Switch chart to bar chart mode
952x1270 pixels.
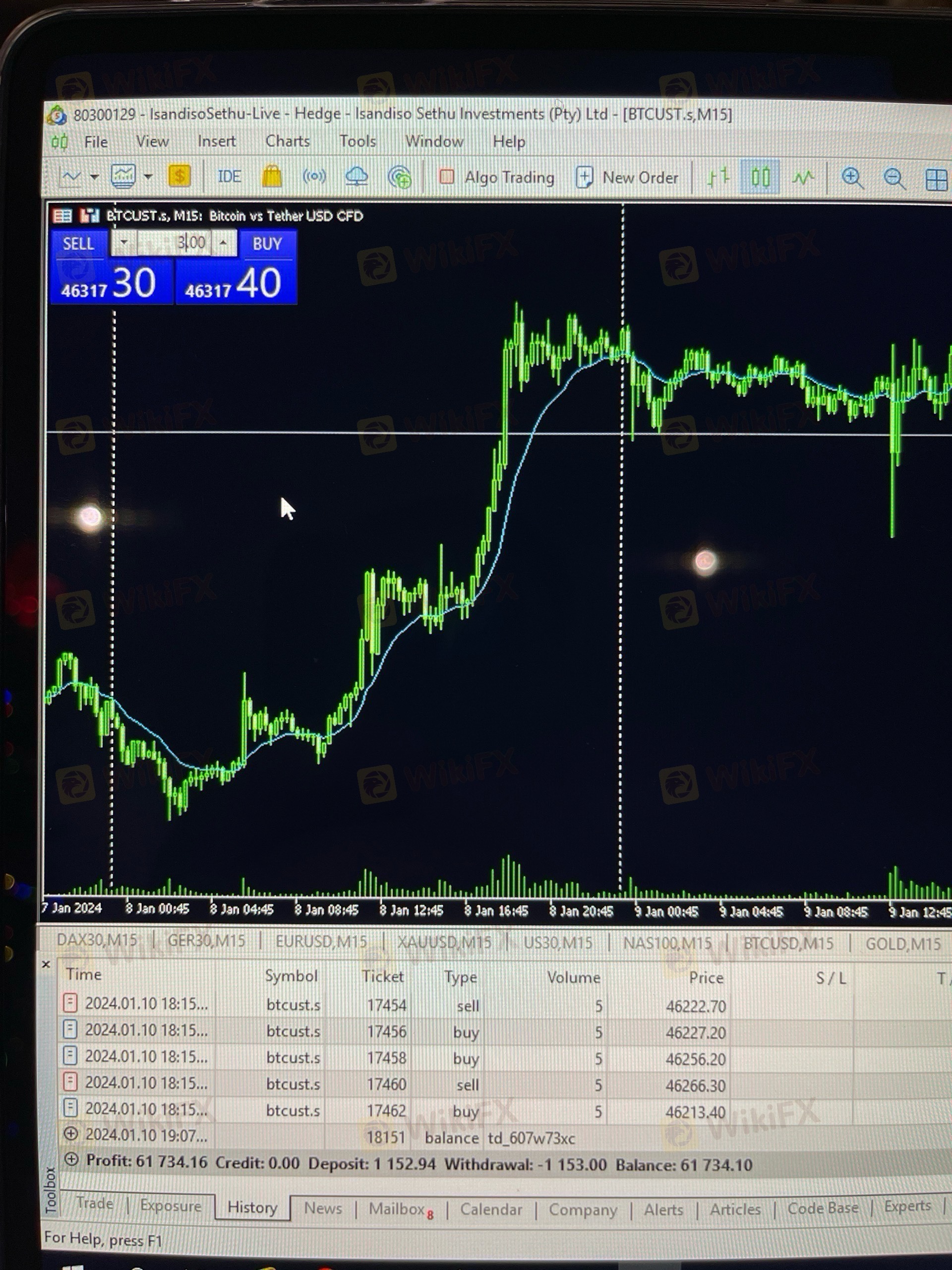coord(718,177)
